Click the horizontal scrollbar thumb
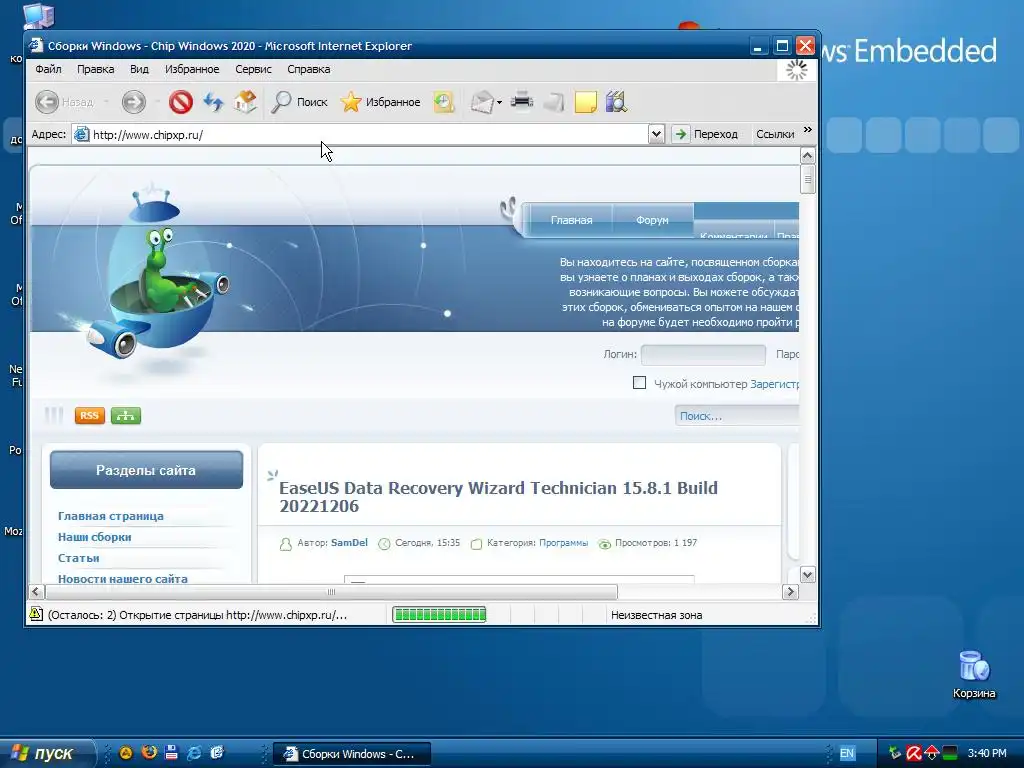Screen dimensions: 1024x768 331,592
